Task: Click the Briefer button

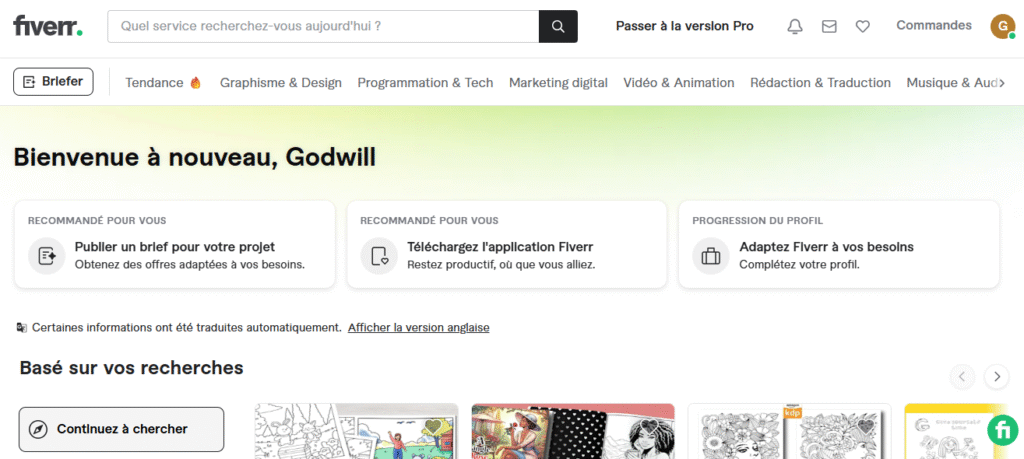Action: pyautogui.click(x=53, y=82)
